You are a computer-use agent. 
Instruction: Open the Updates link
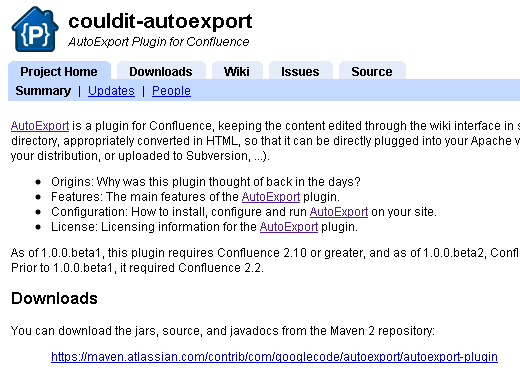coord(111,91)
